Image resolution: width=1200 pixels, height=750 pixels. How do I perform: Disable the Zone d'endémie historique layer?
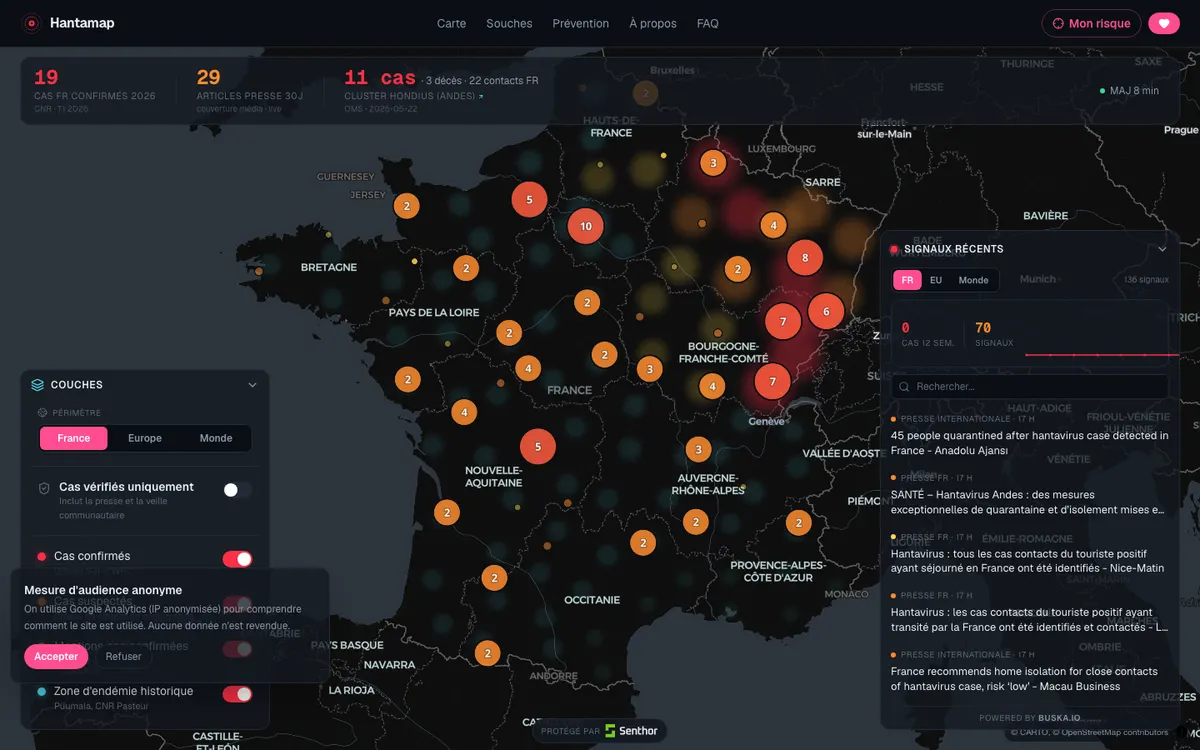pyautogui.click(x=237, y=694)
